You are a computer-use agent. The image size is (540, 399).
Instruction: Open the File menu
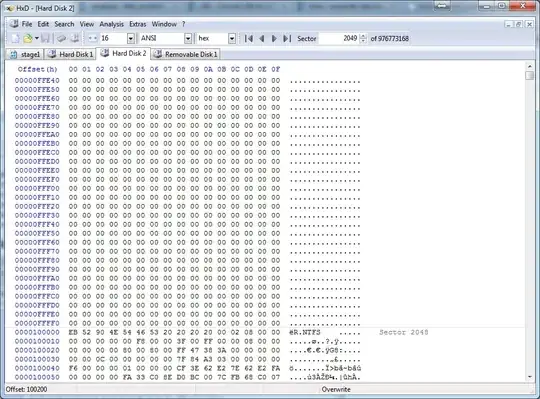point(27,24)
